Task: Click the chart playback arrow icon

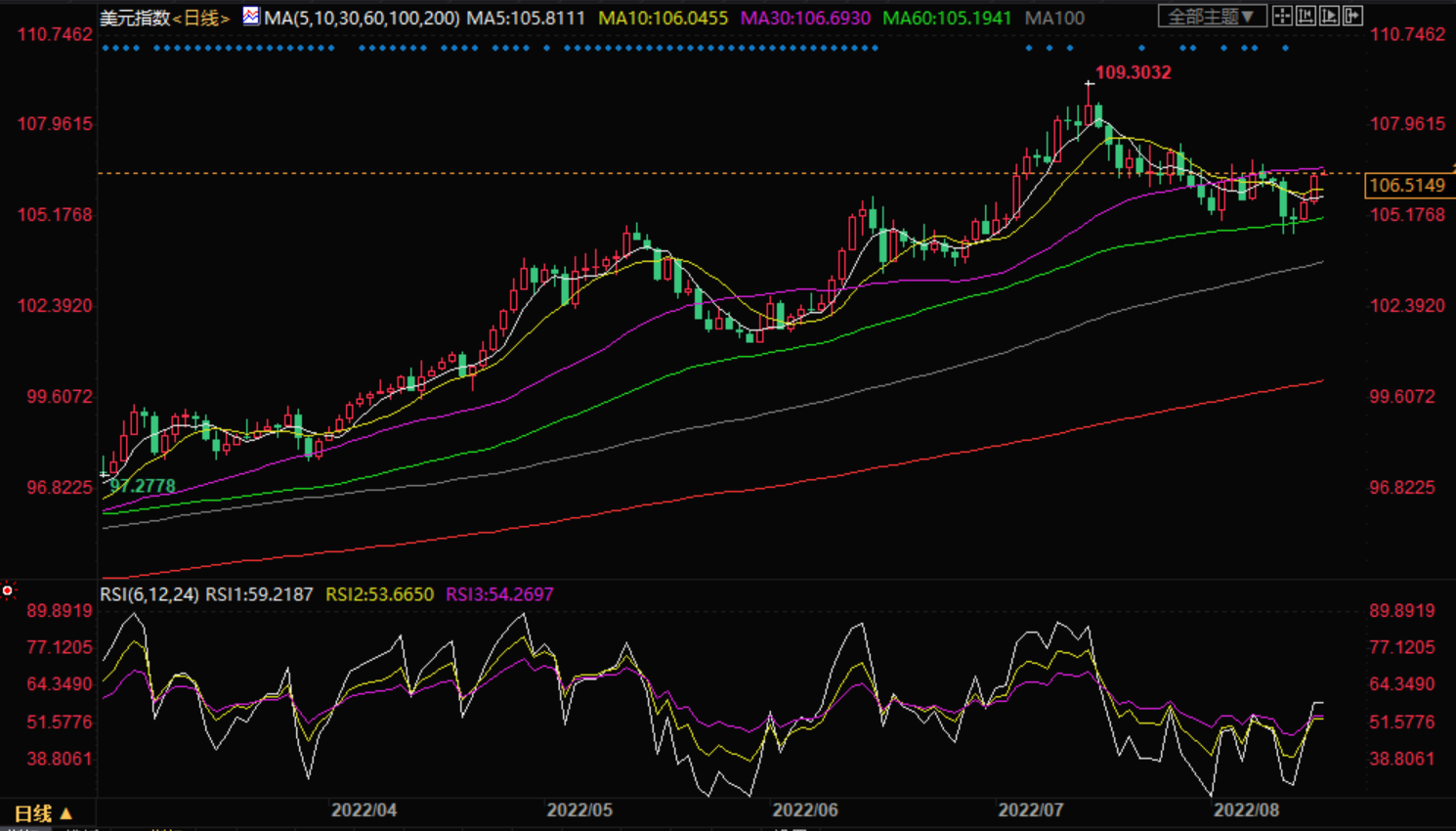Action: [x=1329, y=16]
